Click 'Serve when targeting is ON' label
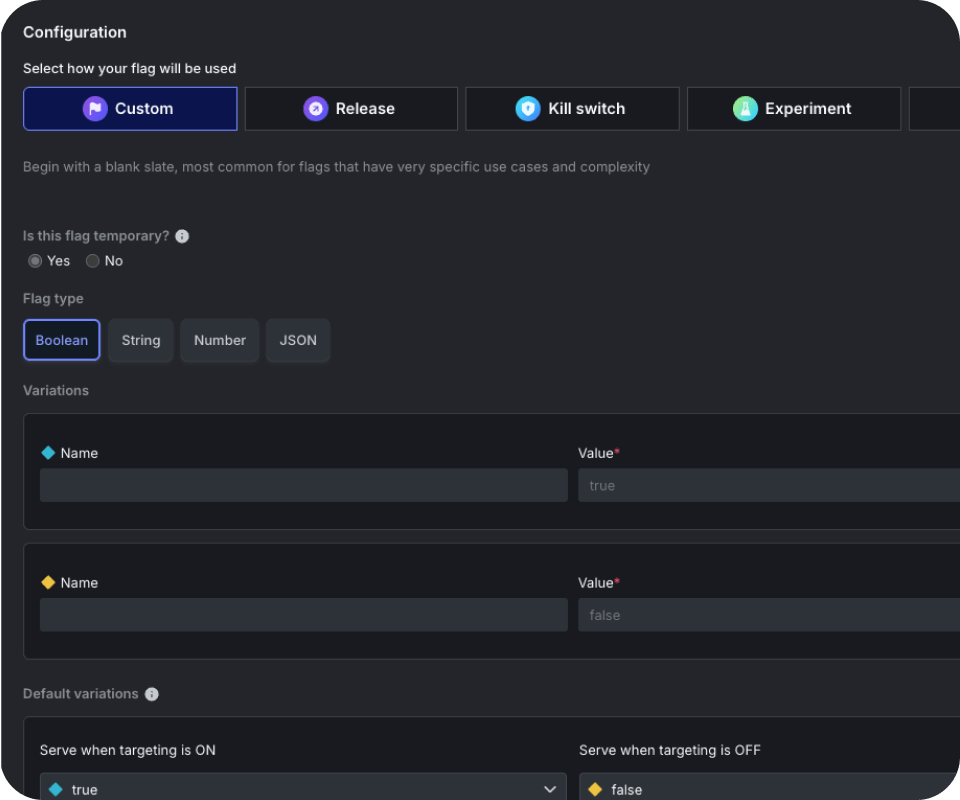960x800 pixels. [127, 750]
